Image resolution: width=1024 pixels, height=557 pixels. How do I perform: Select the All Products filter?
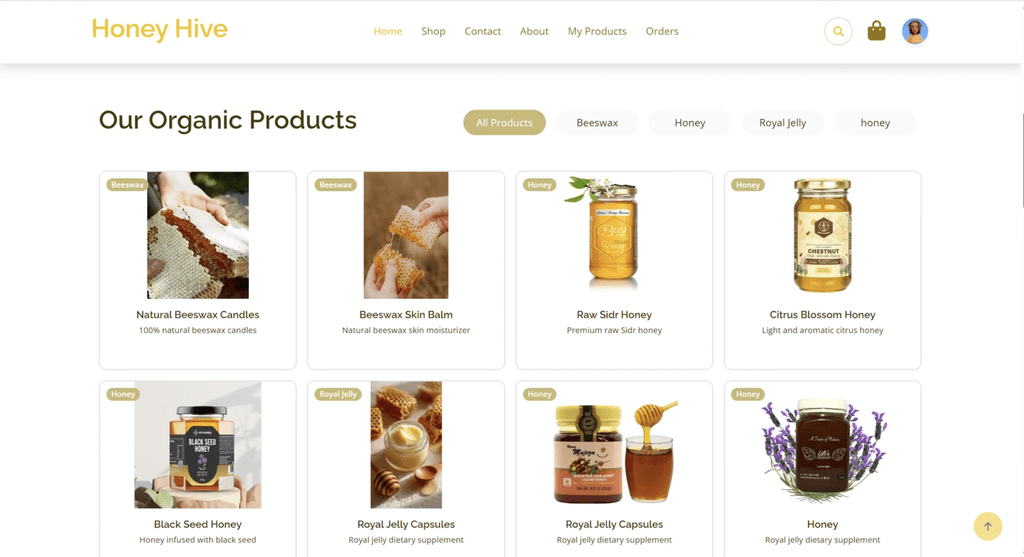(x=504, y=123)
